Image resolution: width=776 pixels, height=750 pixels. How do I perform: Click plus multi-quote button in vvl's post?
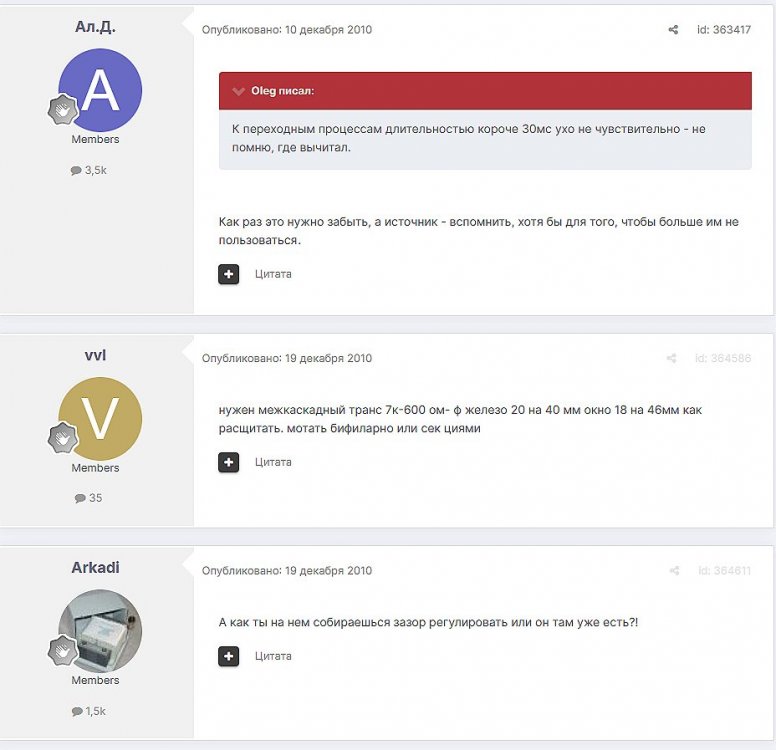pyautogui.click(x=229, y=462)
